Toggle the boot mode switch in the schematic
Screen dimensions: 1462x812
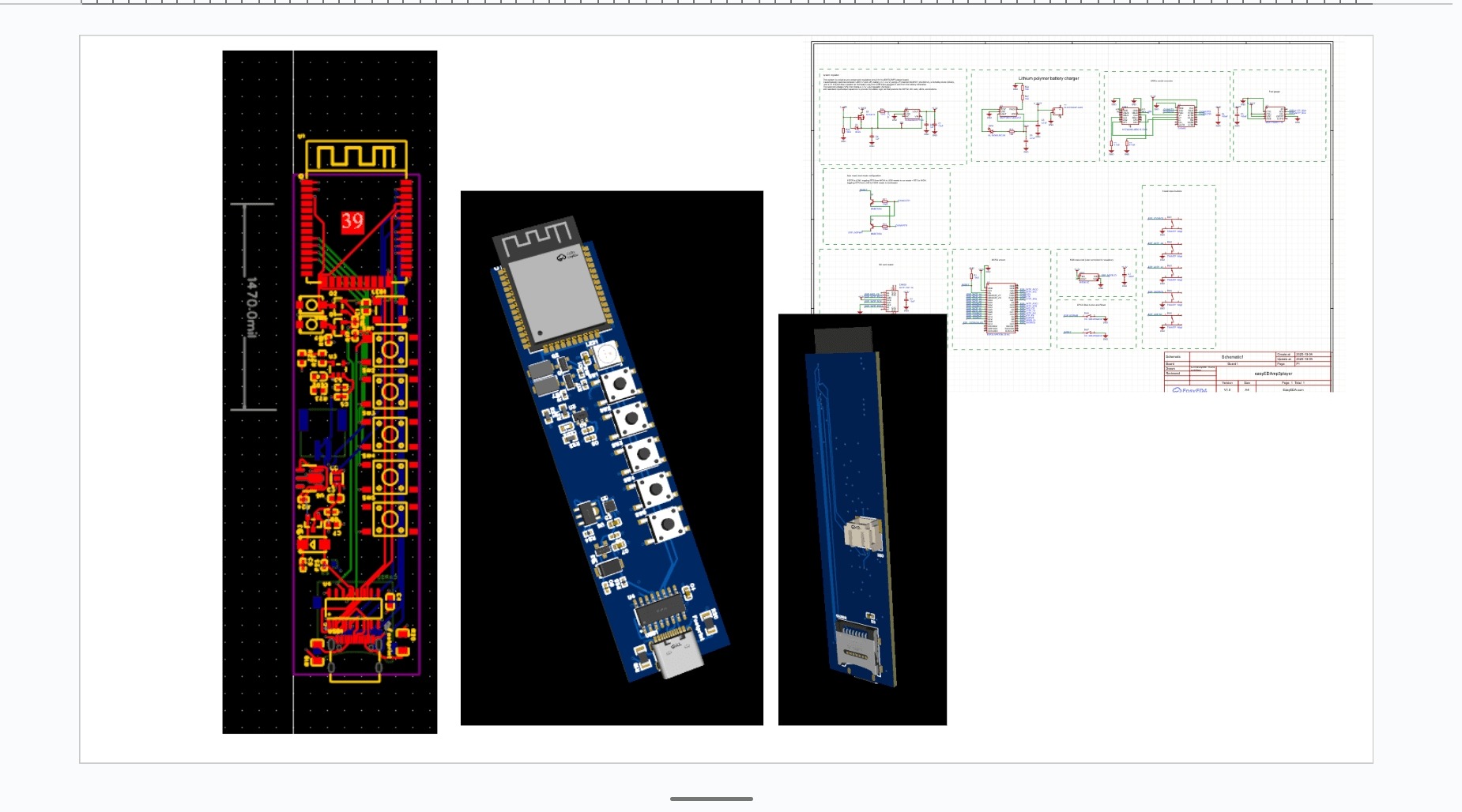pos(1088,317)
